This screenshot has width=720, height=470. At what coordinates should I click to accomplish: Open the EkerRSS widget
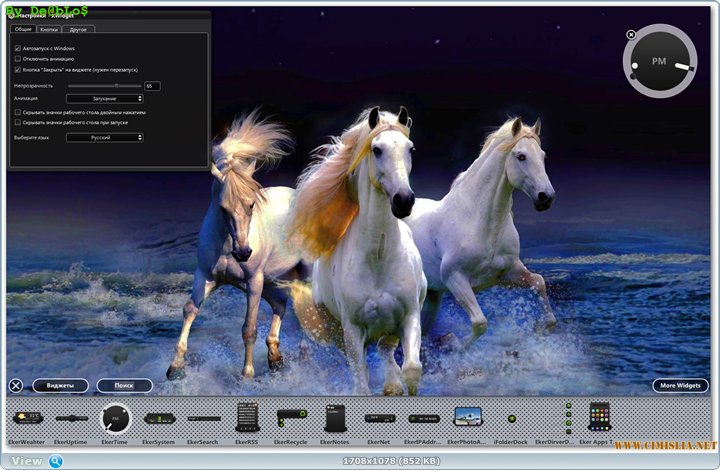[247, 417]
